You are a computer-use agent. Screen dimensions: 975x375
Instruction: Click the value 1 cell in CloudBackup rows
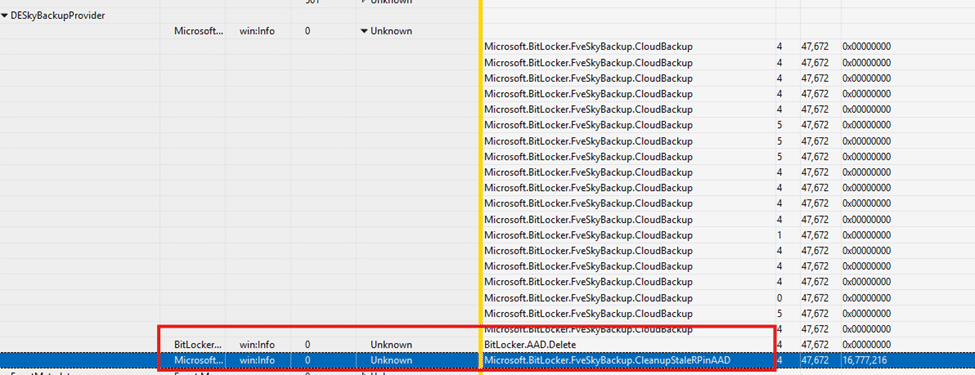click(779, 234)
